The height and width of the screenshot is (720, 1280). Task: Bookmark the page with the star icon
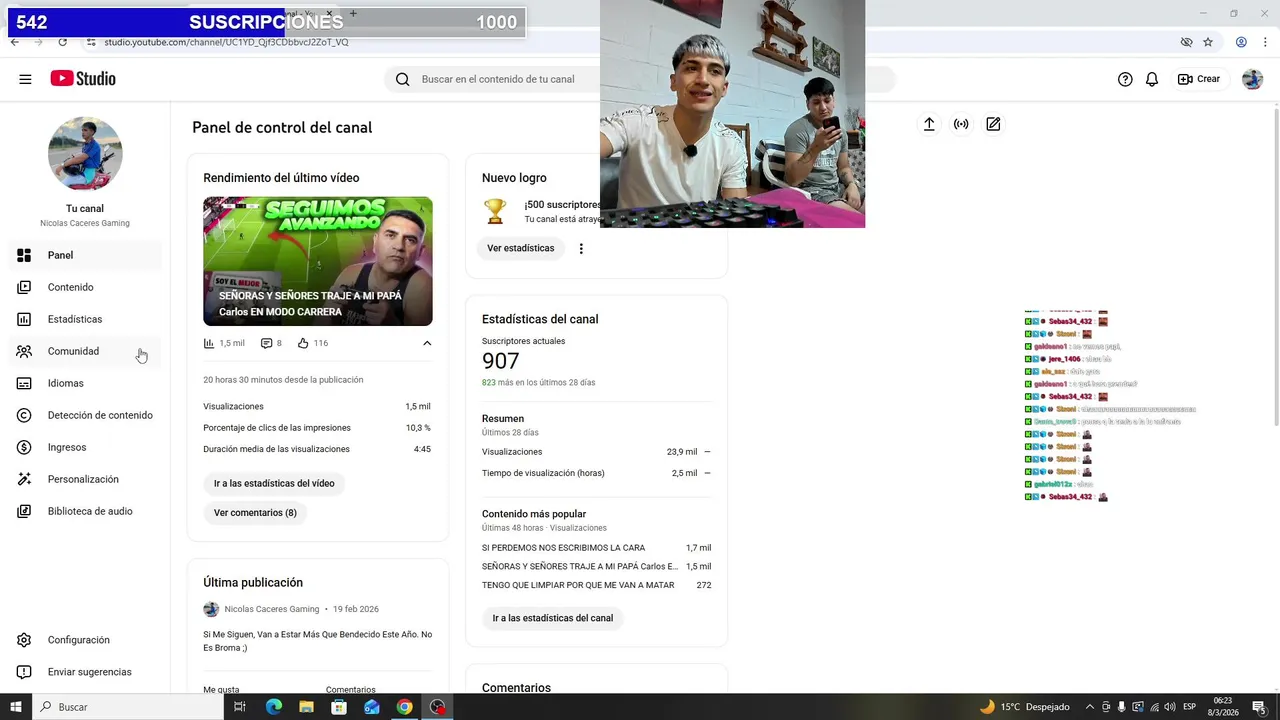coord(1208,42)
